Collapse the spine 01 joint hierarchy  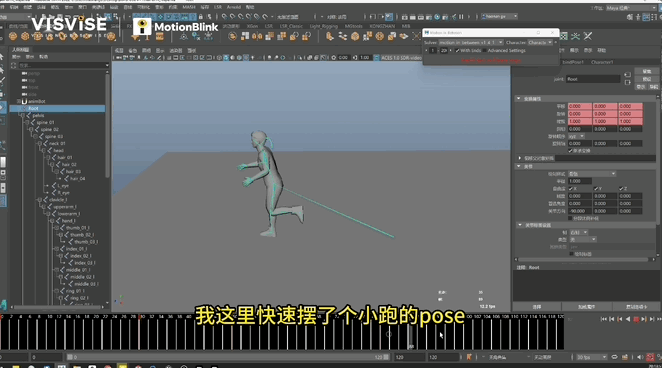coord(27,122)
